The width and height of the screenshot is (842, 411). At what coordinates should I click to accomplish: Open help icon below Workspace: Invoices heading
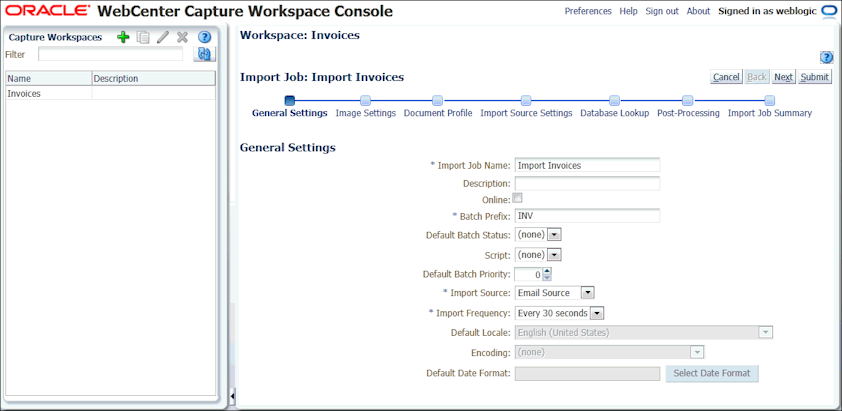pyautogui.click(x=826, y=57)
